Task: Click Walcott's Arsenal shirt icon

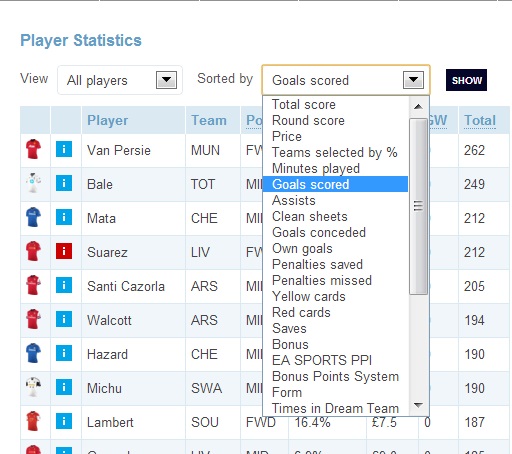Action: click(33, 319)
